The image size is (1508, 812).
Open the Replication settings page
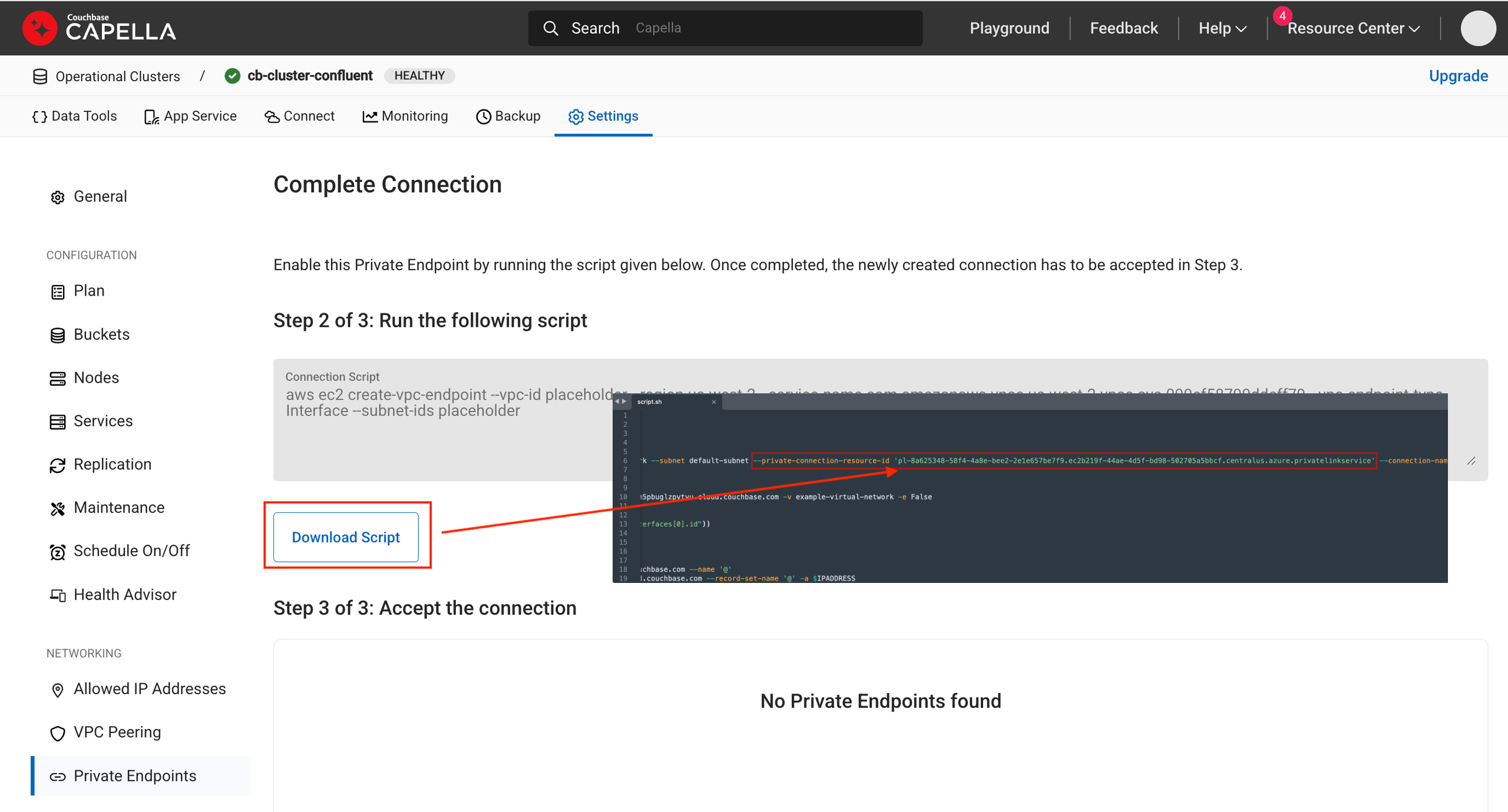(x=112, y=465)
